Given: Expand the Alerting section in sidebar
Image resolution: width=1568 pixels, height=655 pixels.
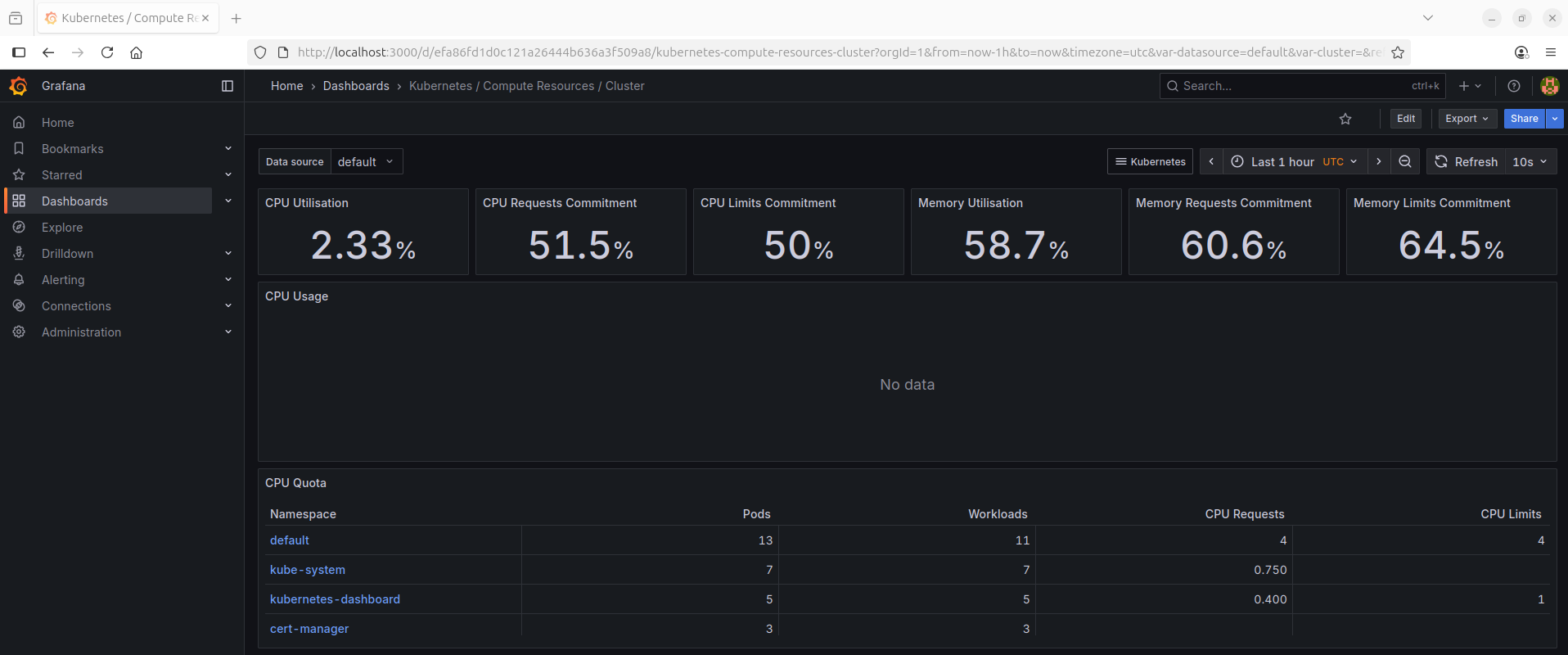Looking at the screenshot, I should click(x=228, y=280).
